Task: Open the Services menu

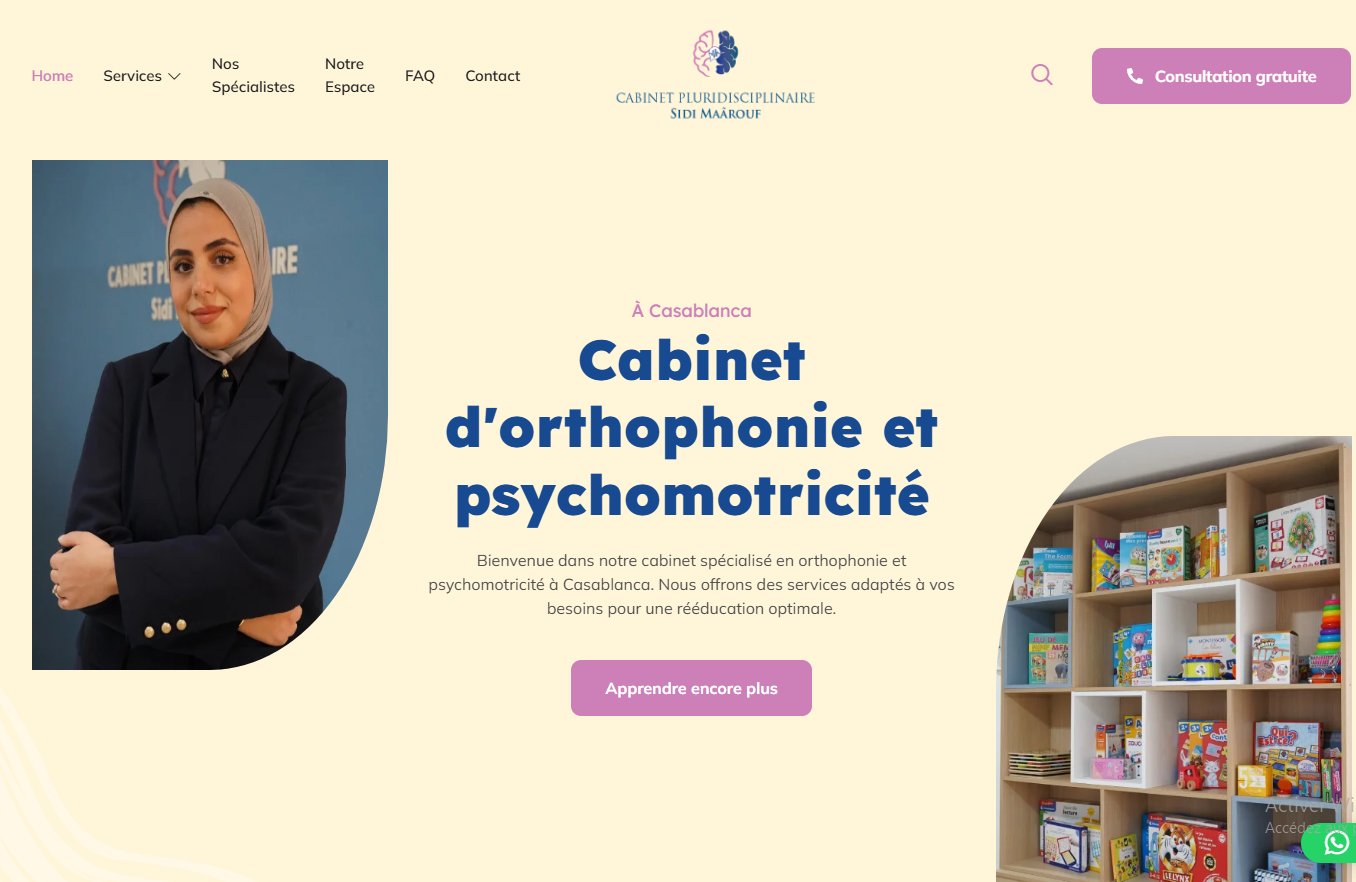Action: pyautogui.click(x=141, y=76)
